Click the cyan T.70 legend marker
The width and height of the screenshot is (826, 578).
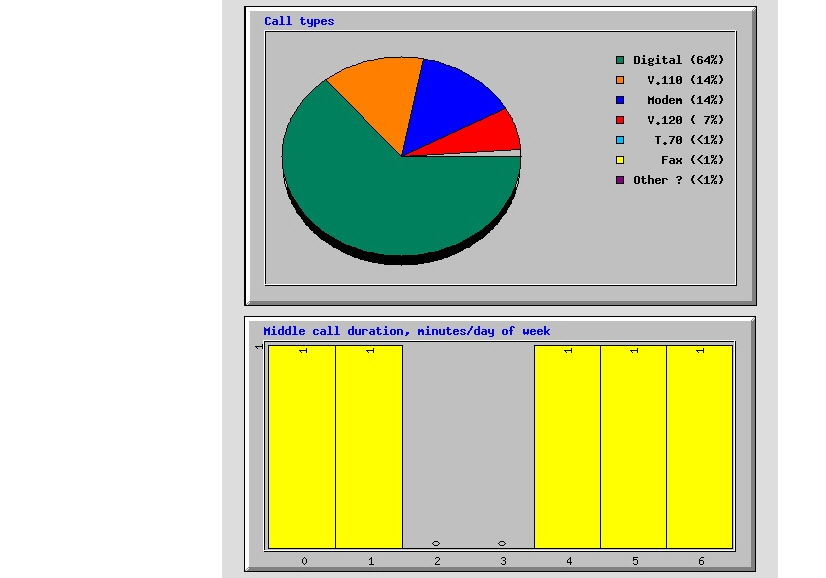click(622, 140)
